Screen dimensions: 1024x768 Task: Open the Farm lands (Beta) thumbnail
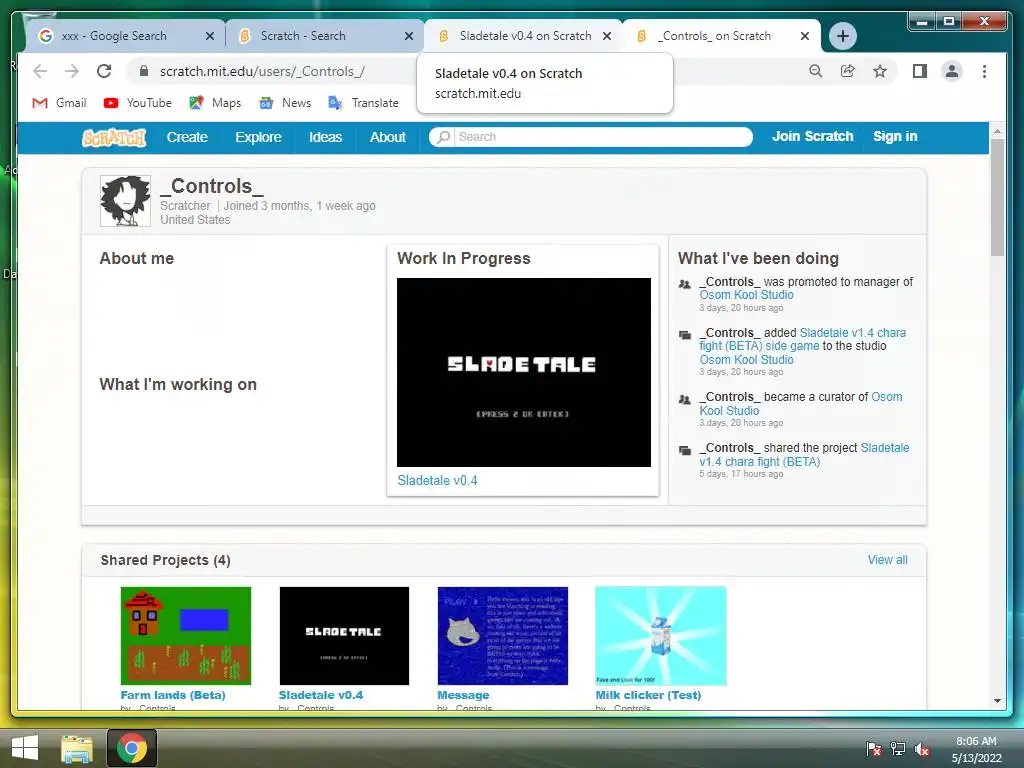pos(186,635)
